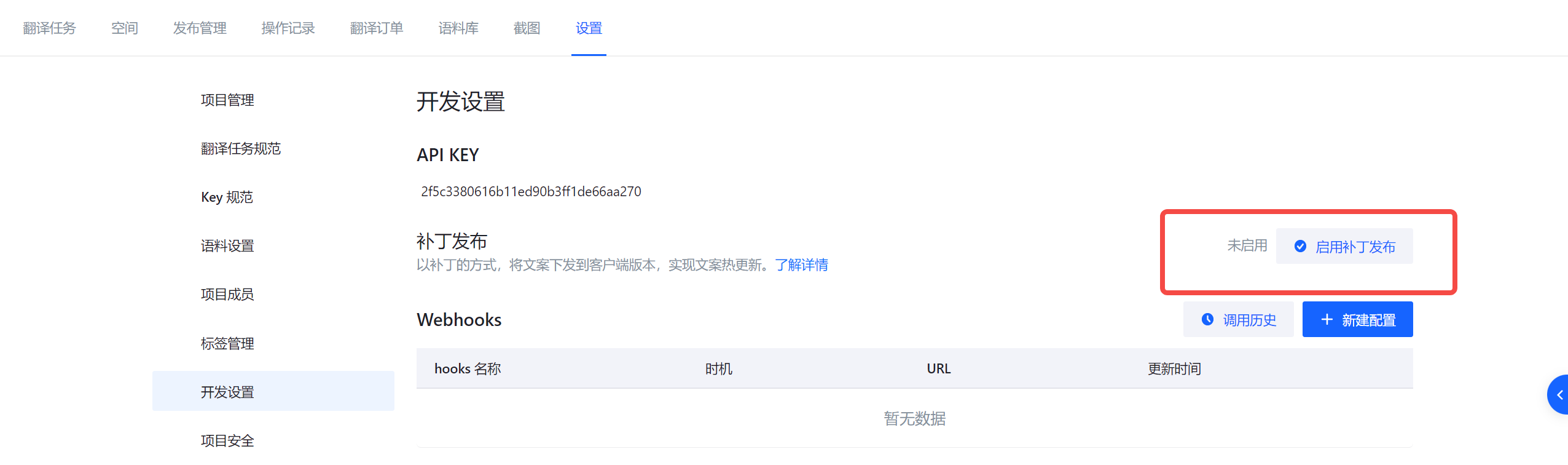Click the 了解详情 link
This screenshot has width=1568, height=465.
(801, 265)
